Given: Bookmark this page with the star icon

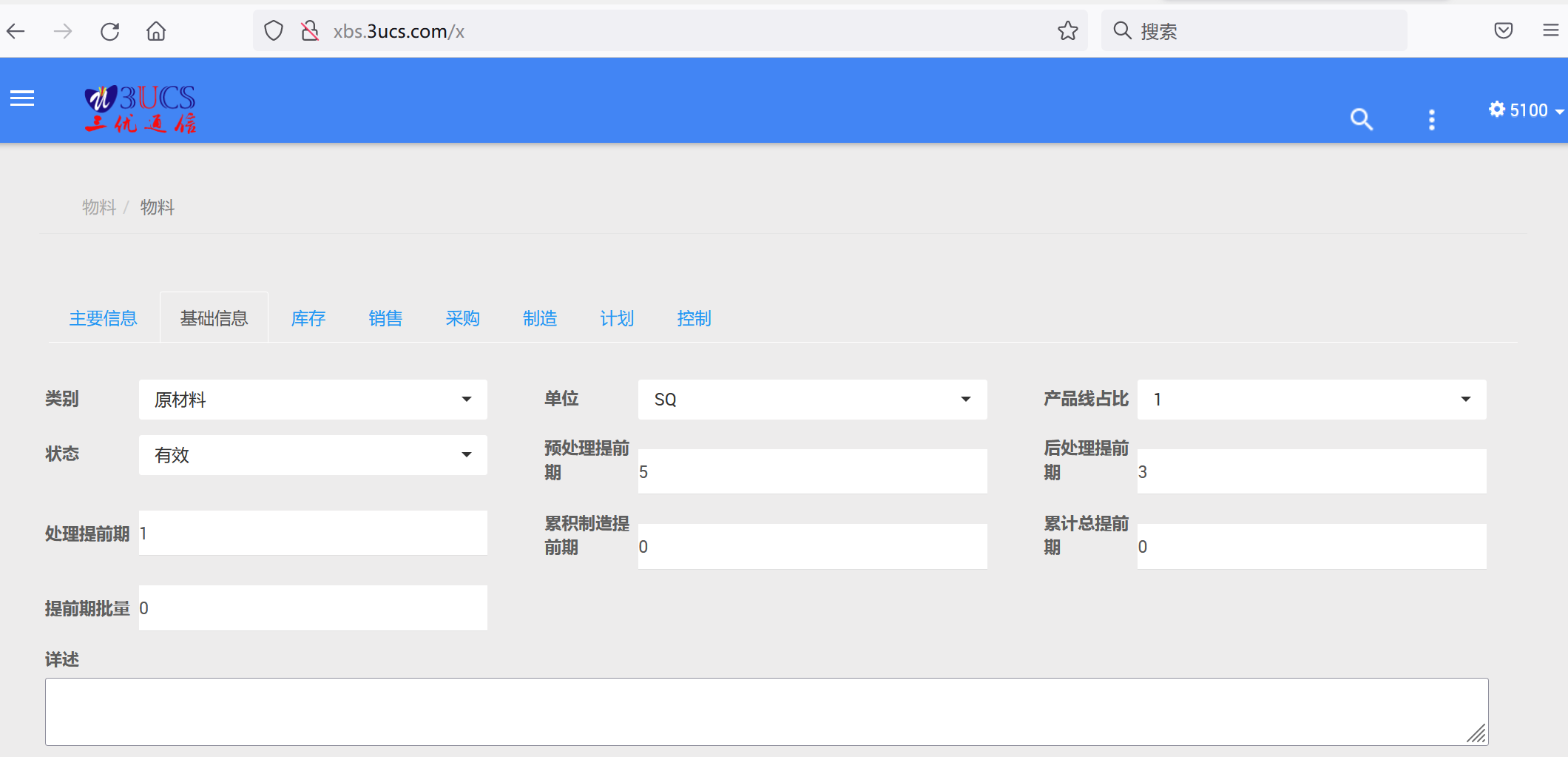Looking at the screenshot, I should click(1067, 30).
